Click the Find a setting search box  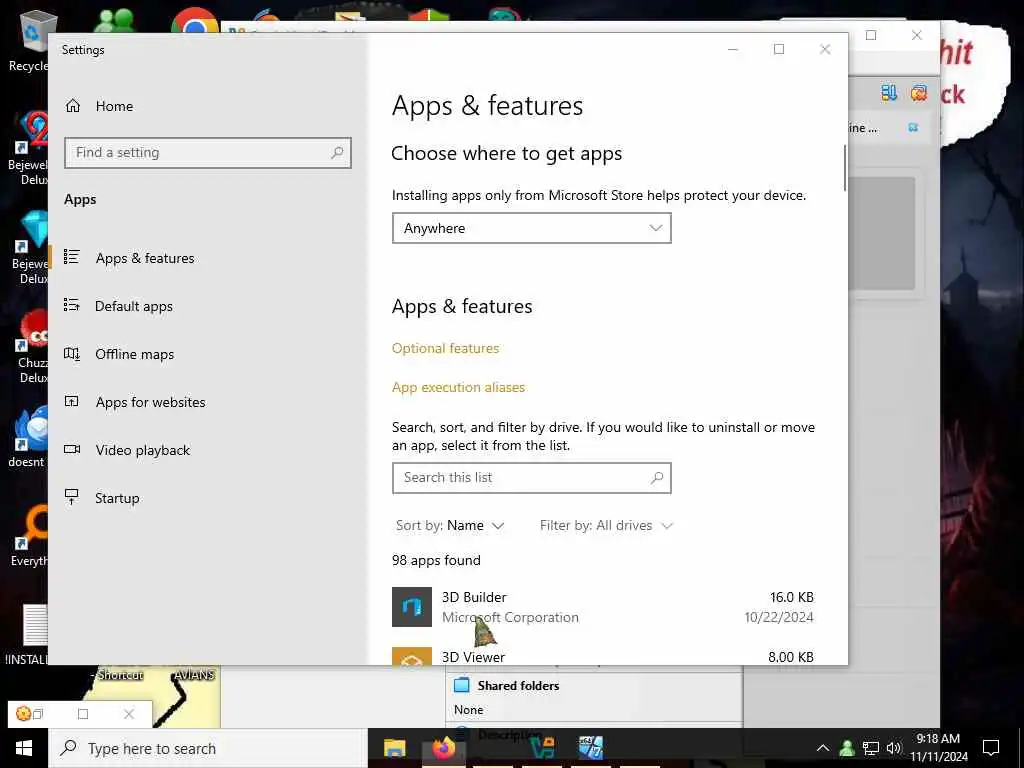point(208,153)
